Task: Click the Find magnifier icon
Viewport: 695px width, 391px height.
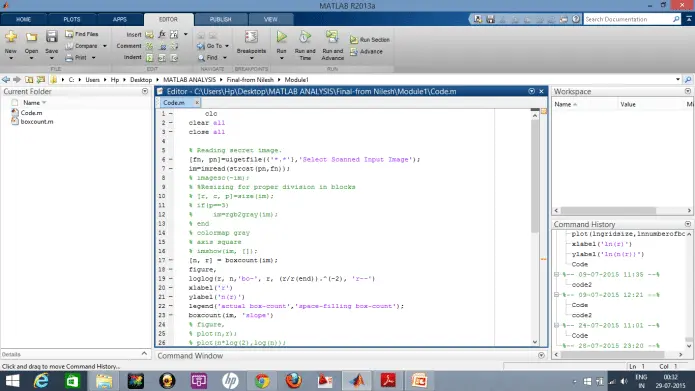Action: [201, 58]
